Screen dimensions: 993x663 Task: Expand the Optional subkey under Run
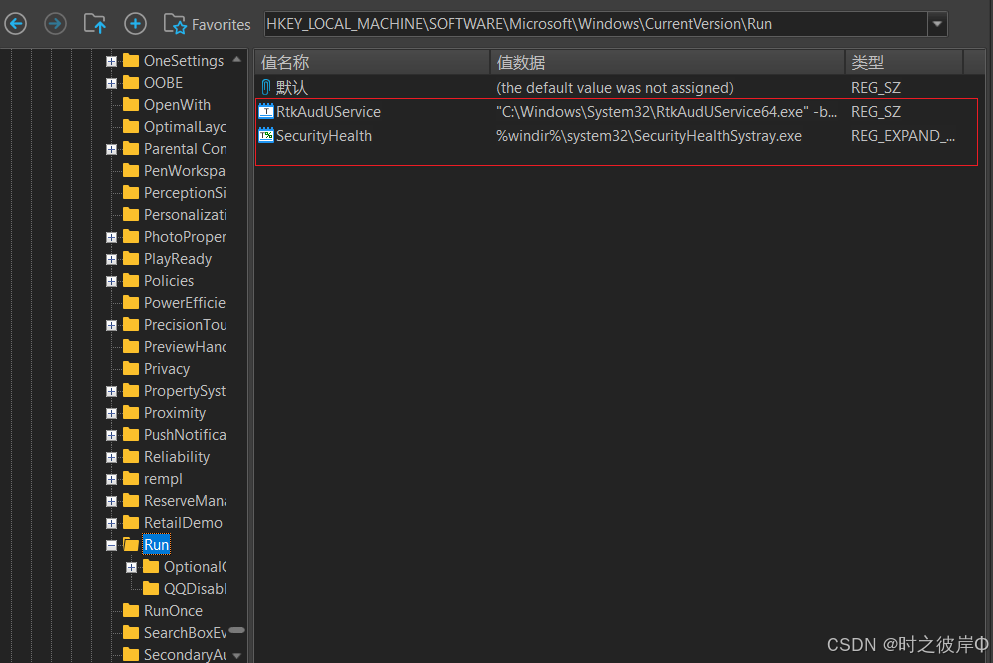point(131,567)
